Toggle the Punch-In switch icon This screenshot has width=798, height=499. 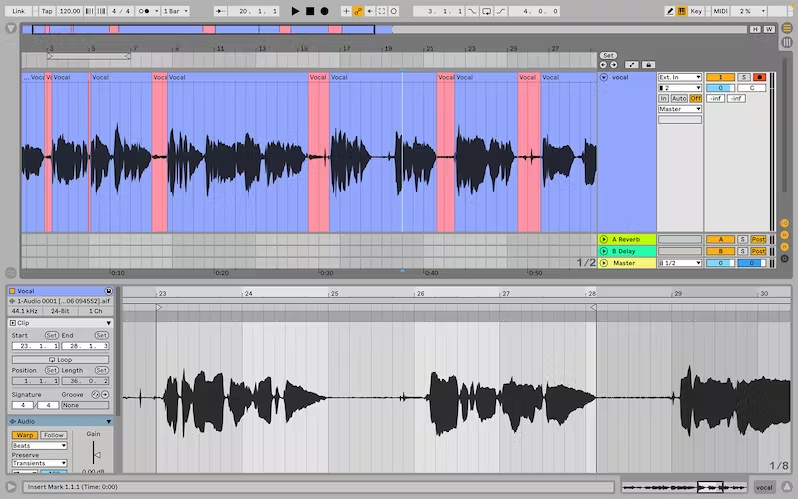(x=472, y=11)
